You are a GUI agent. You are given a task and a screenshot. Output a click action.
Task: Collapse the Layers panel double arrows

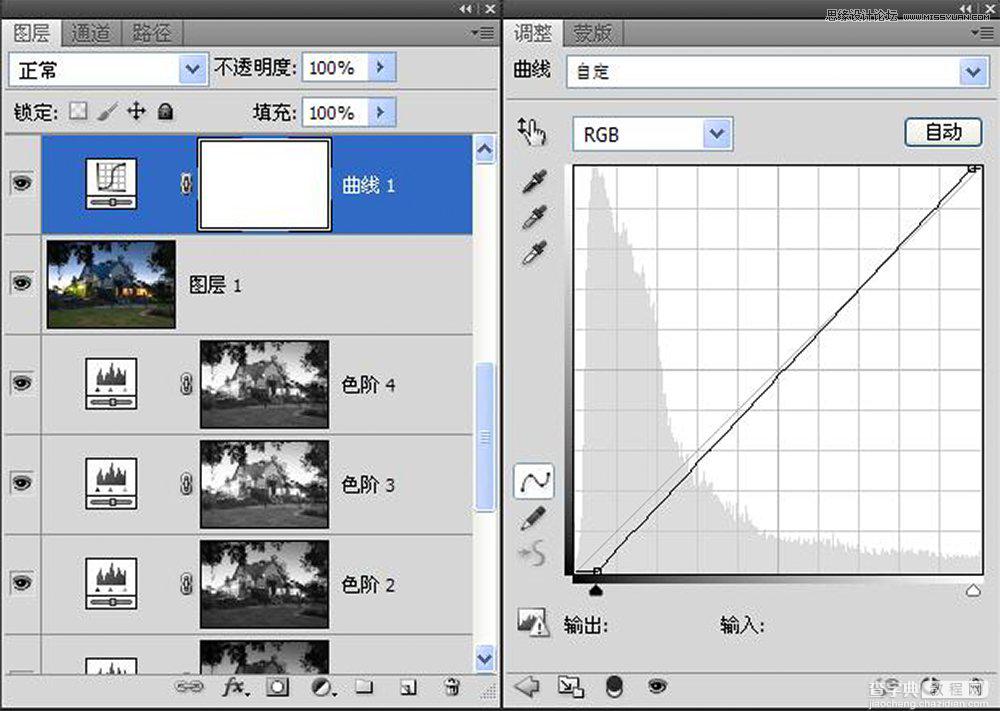466,9
